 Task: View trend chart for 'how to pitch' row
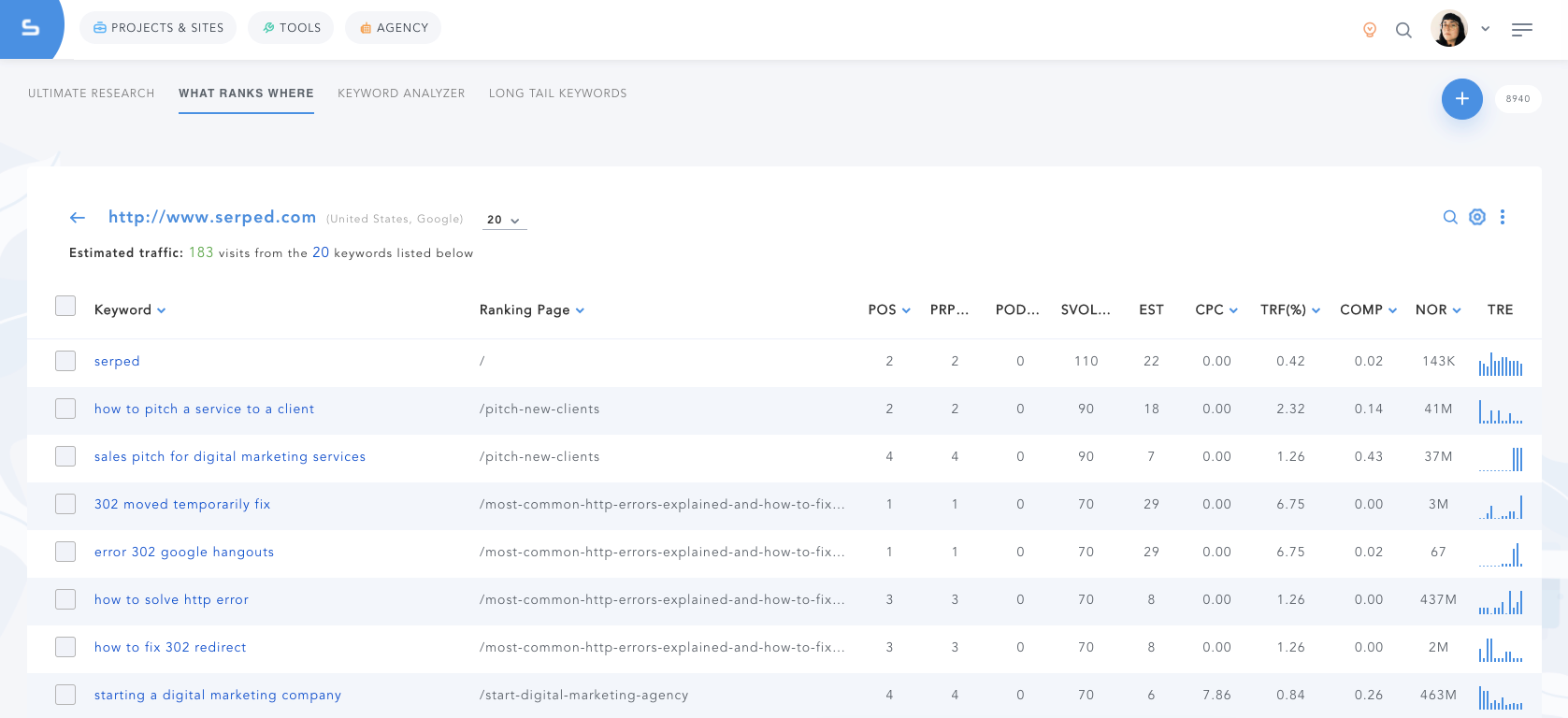[1501, 411]
